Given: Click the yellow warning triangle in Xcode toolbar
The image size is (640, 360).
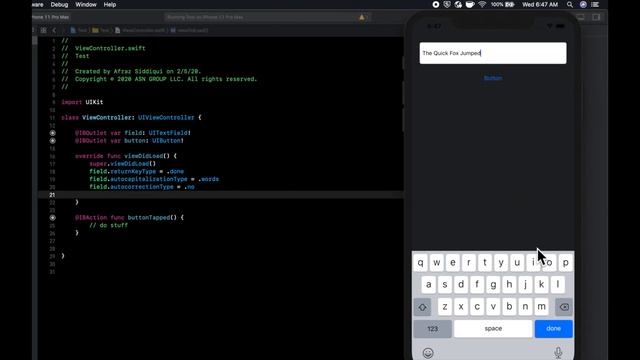Looking at the screenshot, I should (362, 17).
